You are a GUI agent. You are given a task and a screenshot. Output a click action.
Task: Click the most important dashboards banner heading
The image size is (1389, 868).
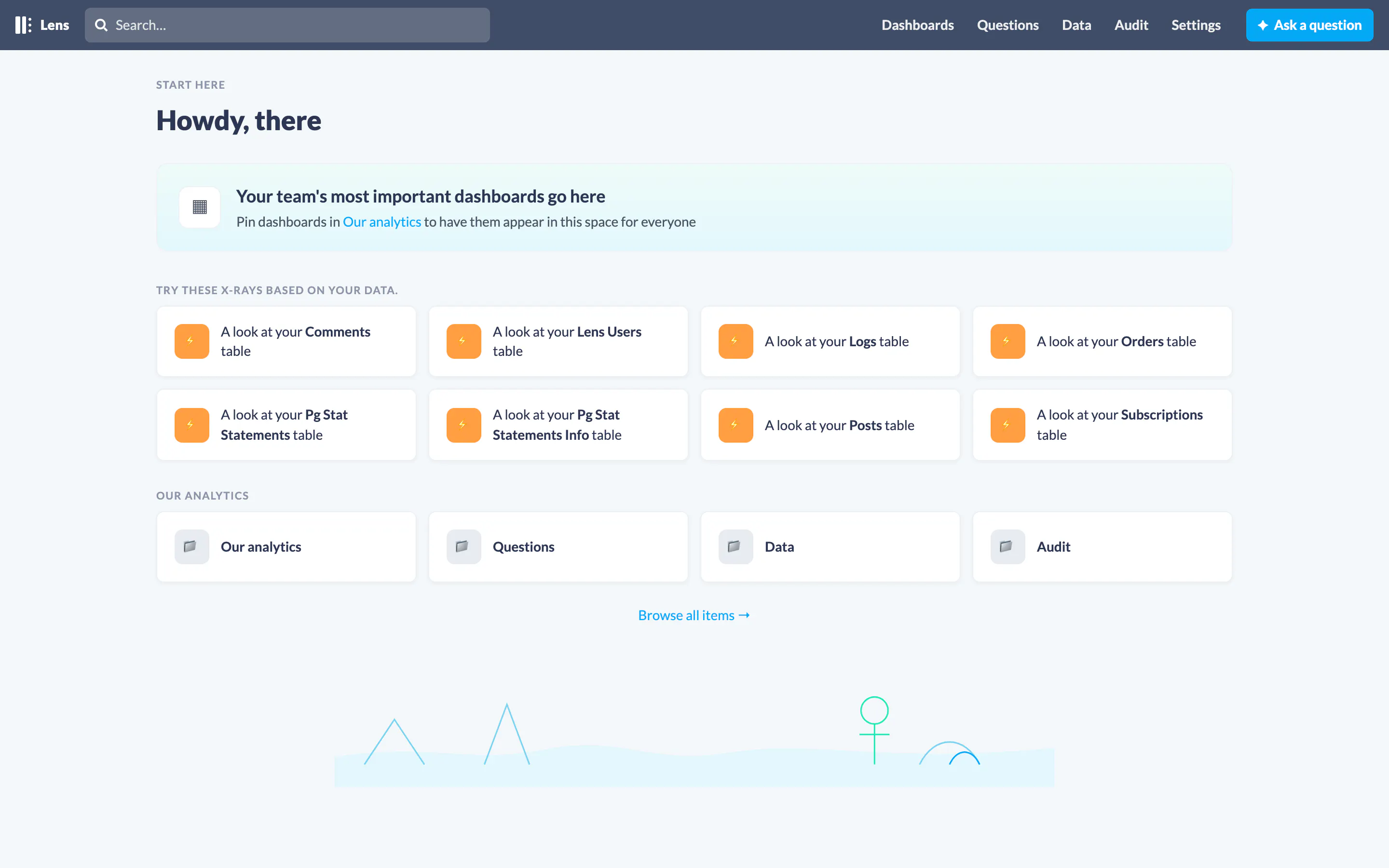click(421, 196)
